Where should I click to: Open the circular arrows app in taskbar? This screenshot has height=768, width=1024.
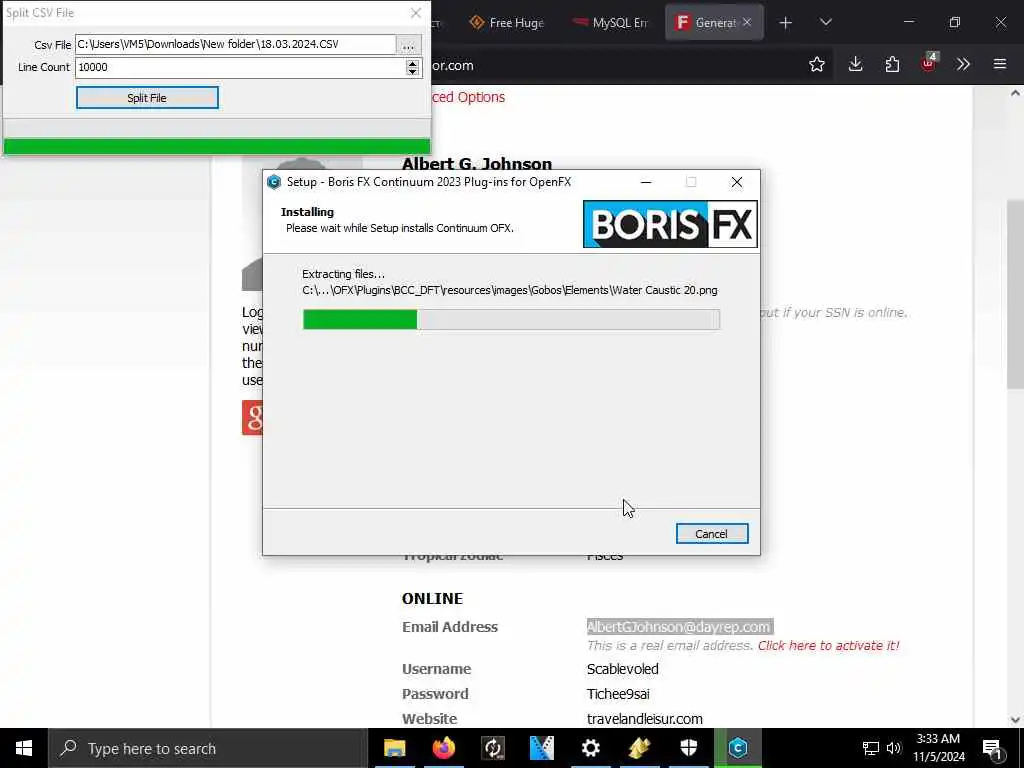coord(493,748)
